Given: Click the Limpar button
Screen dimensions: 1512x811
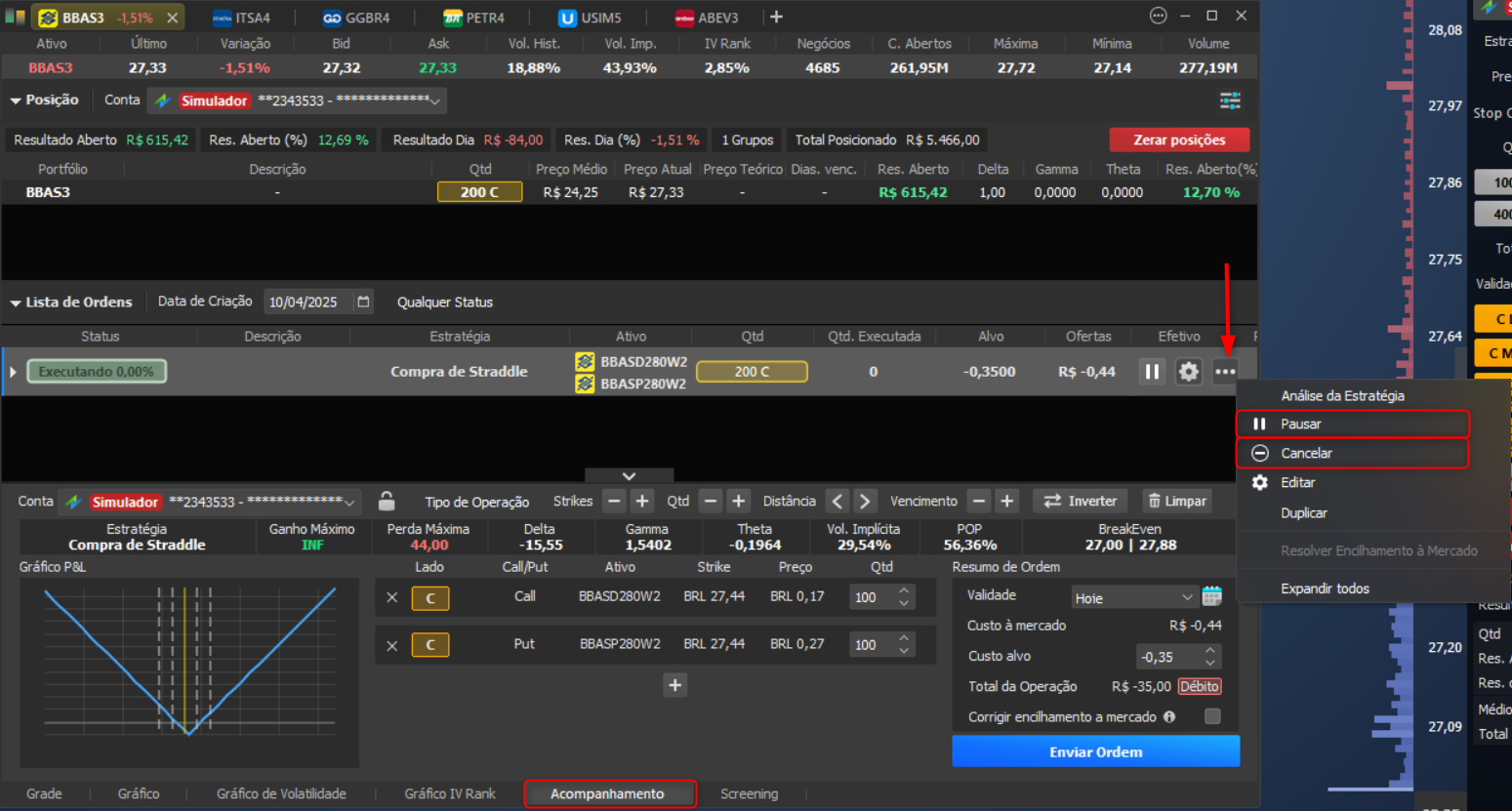Looking at the screenshot, I should 1176,501.
